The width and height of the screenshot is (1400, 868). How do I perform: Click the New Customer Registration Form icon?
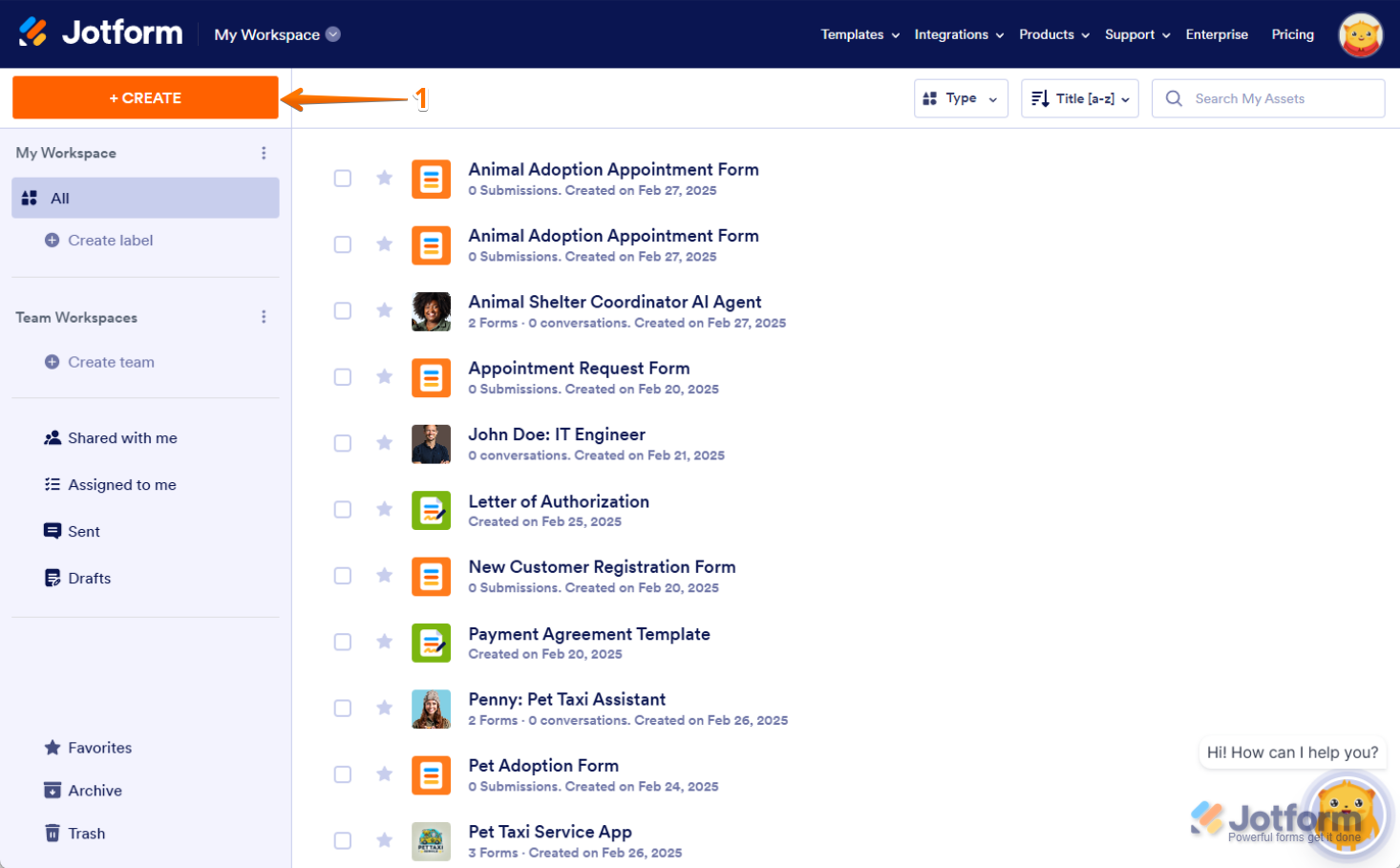431,576
